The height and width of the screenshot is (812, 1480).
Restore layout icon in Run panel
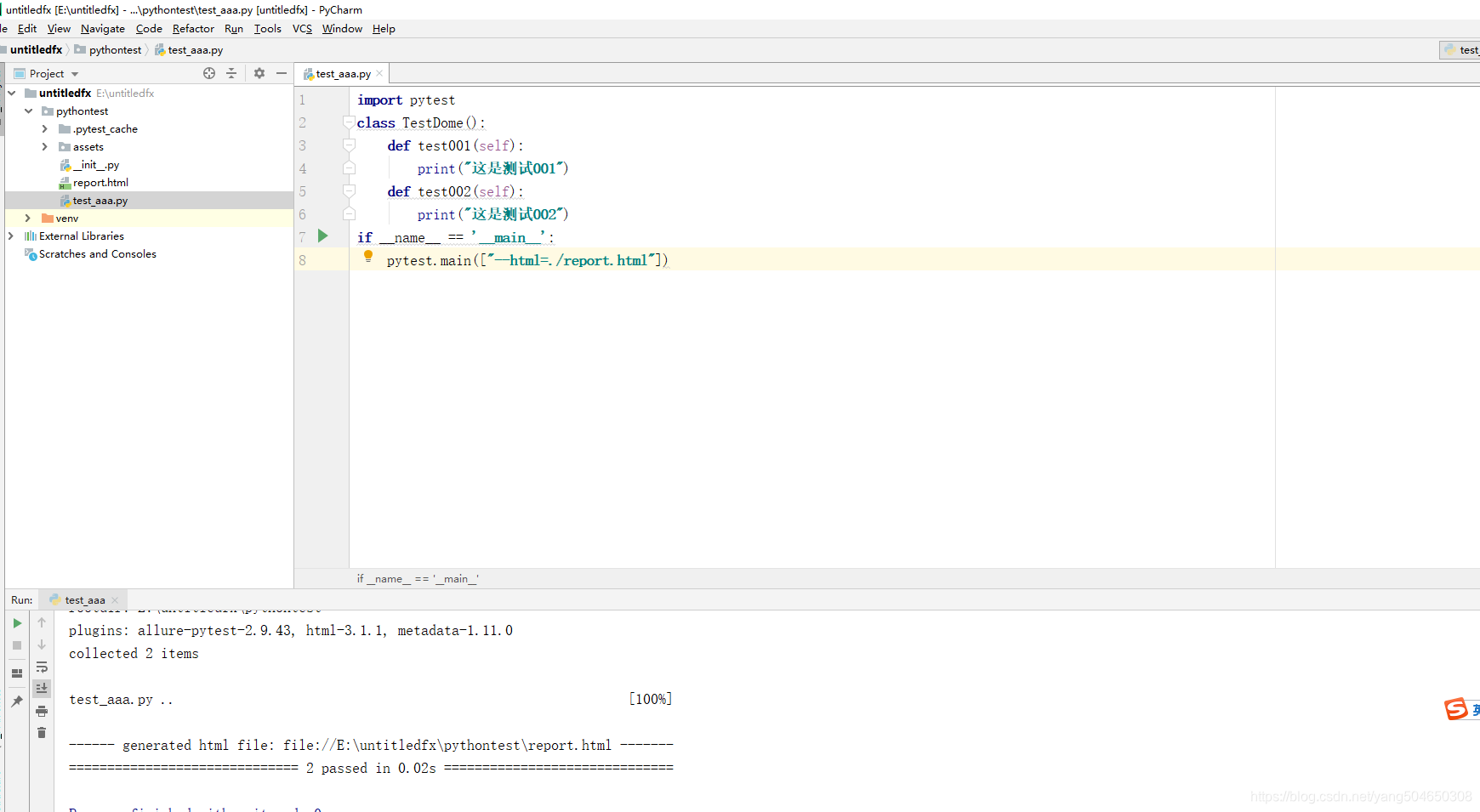pos(17,673)
